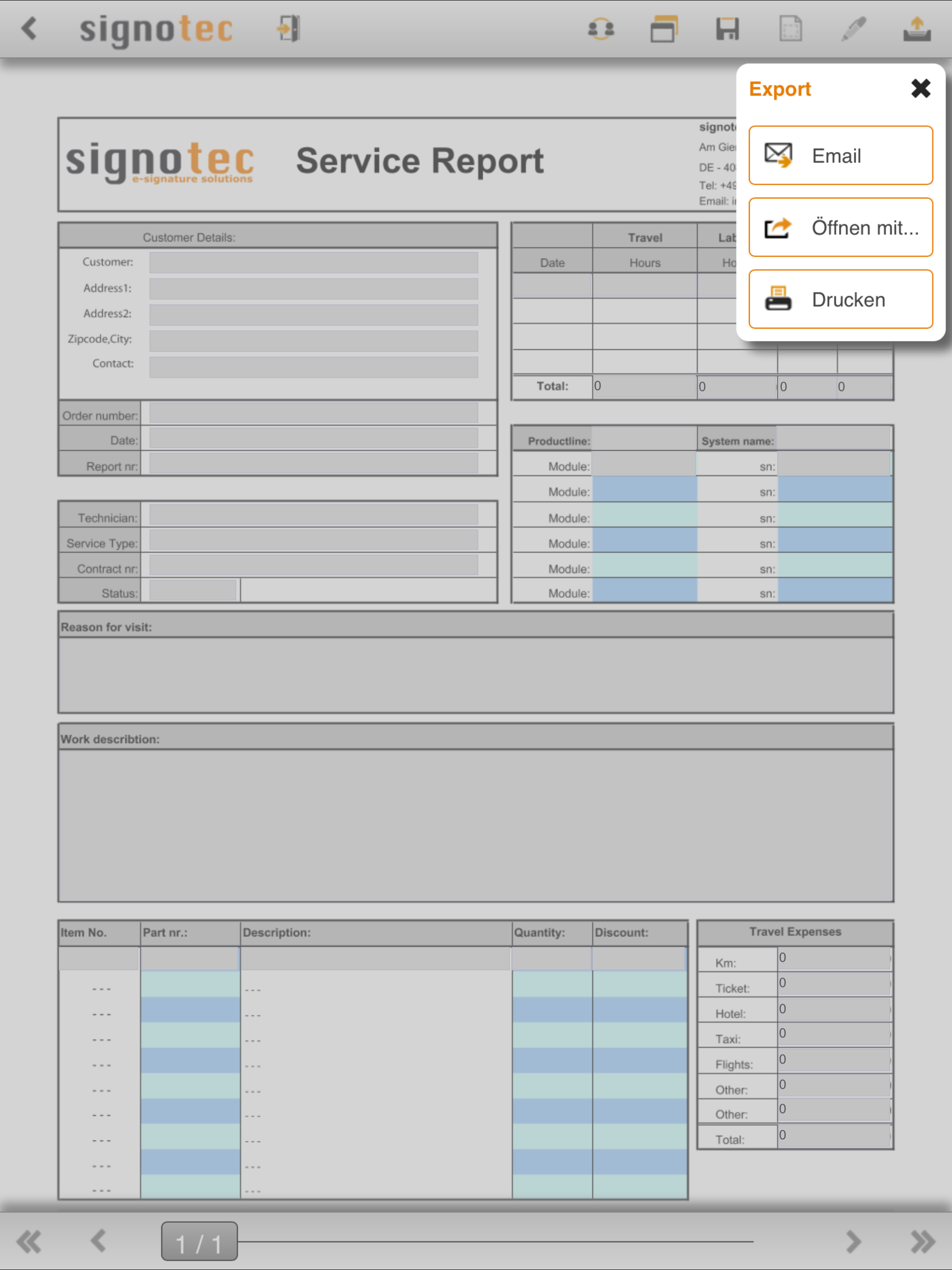Click the Reason for visit text area
Screen dimensions: 952x1270
pyautogui.click(x=476, y=675)
